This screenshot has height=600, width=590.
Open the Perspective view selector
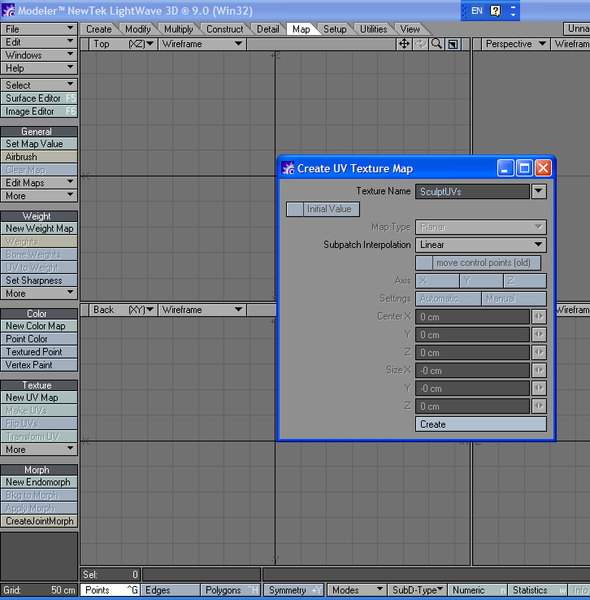pyautogui.click(x=515, y=44)
